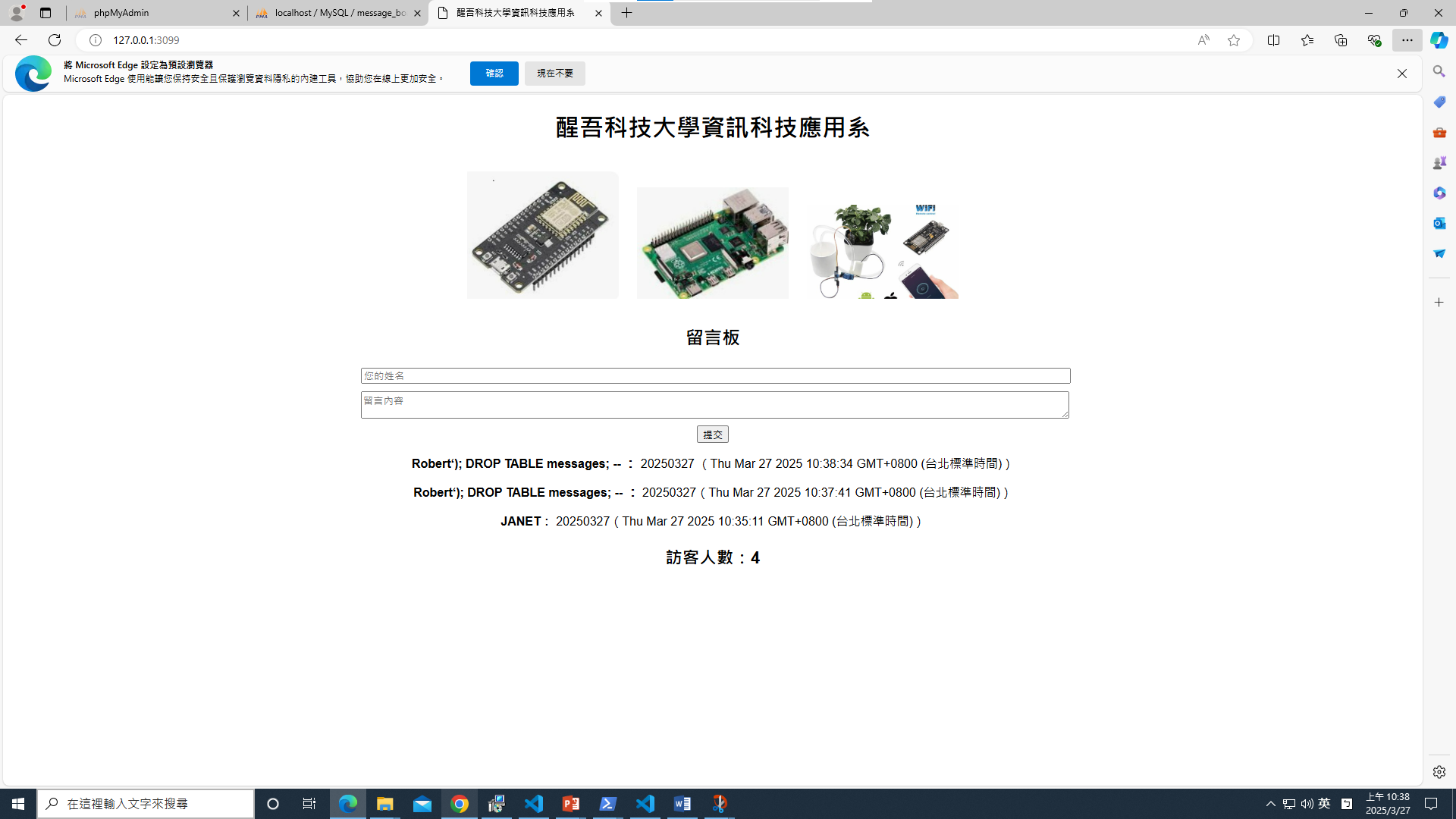Click Read aloud icon in address bar
This screenshot has width=1456, height=819.
(1203, 40)
